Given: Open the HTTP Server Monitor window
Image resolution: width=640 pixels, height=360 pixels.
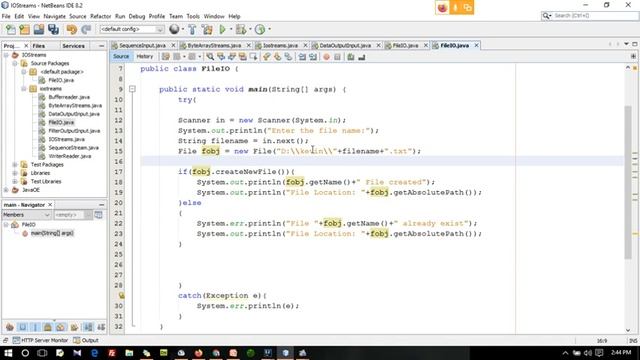Looking at the screenshot, I should coord(40,340).
